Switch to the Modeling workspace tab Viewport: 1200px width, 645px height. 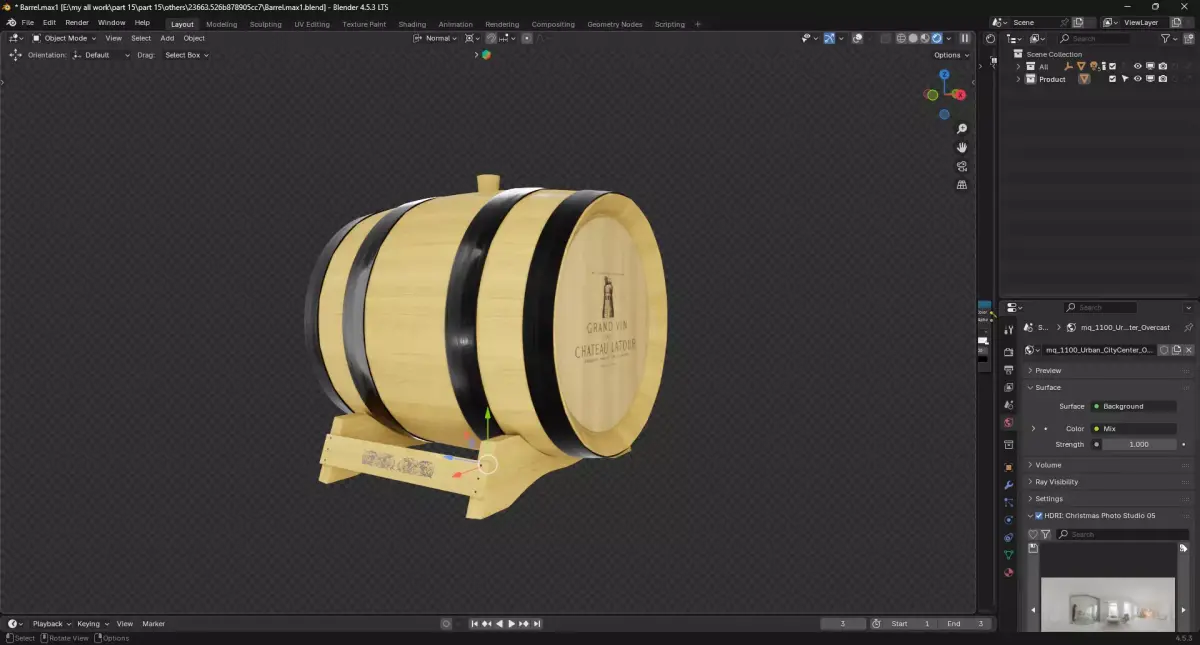coord(222,24)
